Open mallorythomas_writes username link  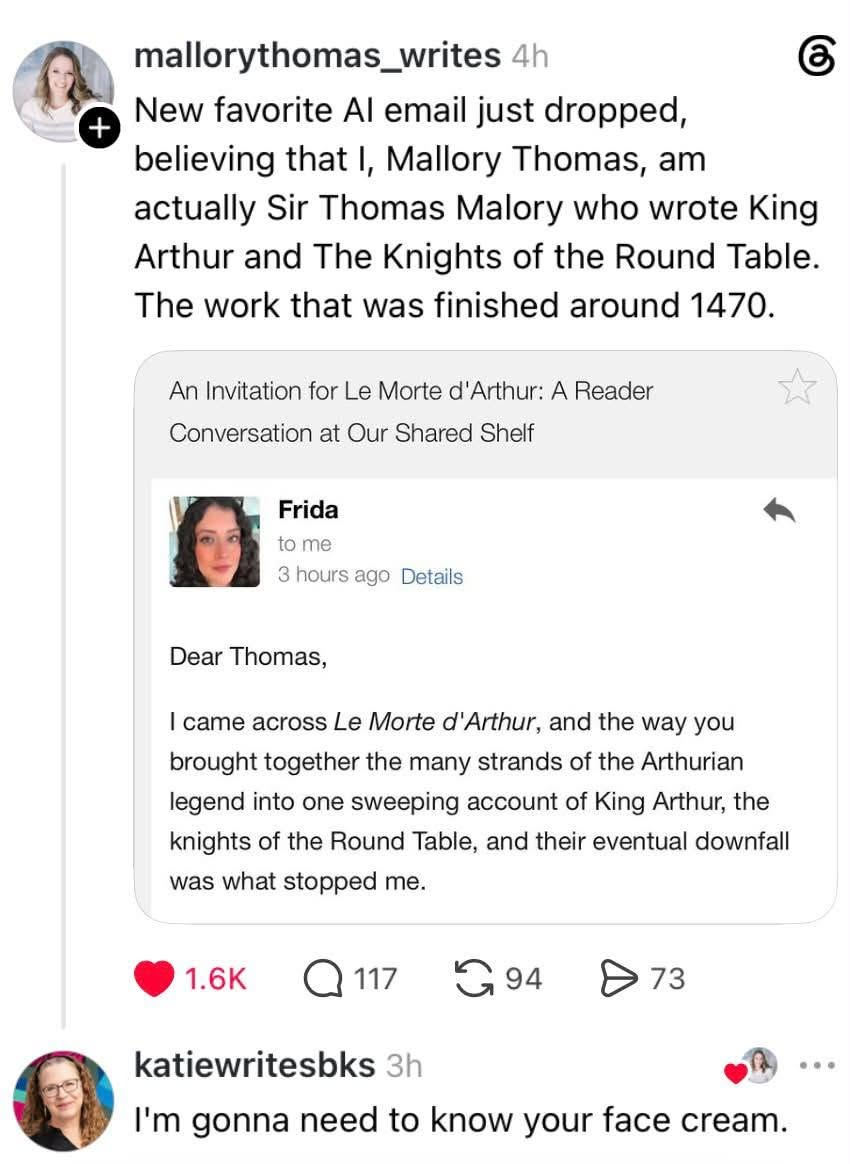[318, 56]
